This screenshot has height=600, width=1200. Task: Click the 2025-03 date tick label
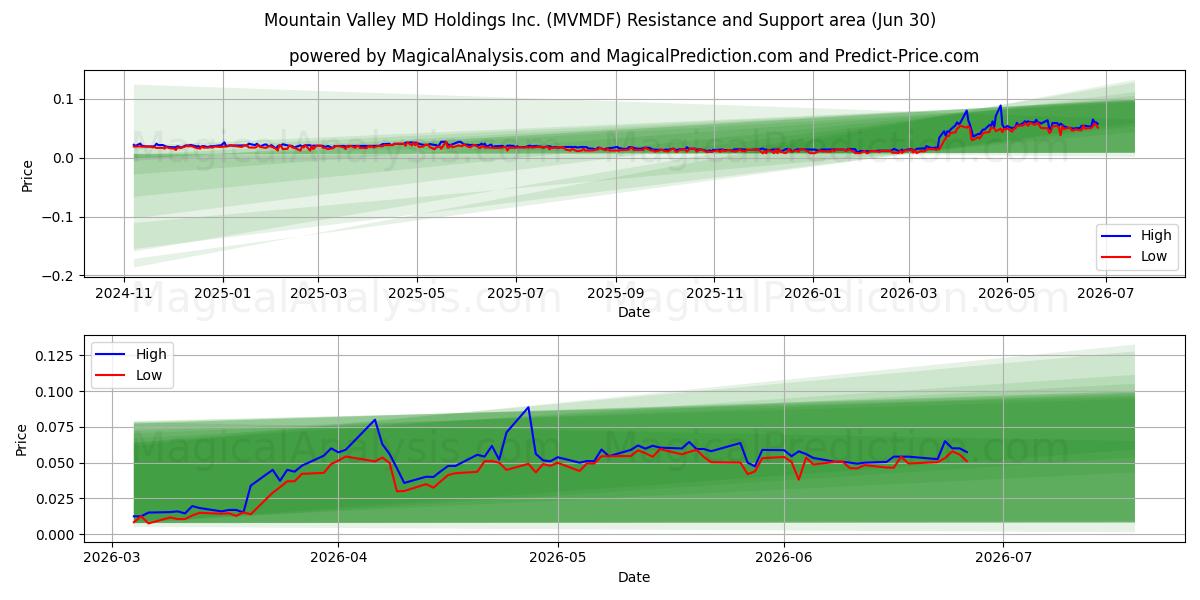tap(318, 293)
